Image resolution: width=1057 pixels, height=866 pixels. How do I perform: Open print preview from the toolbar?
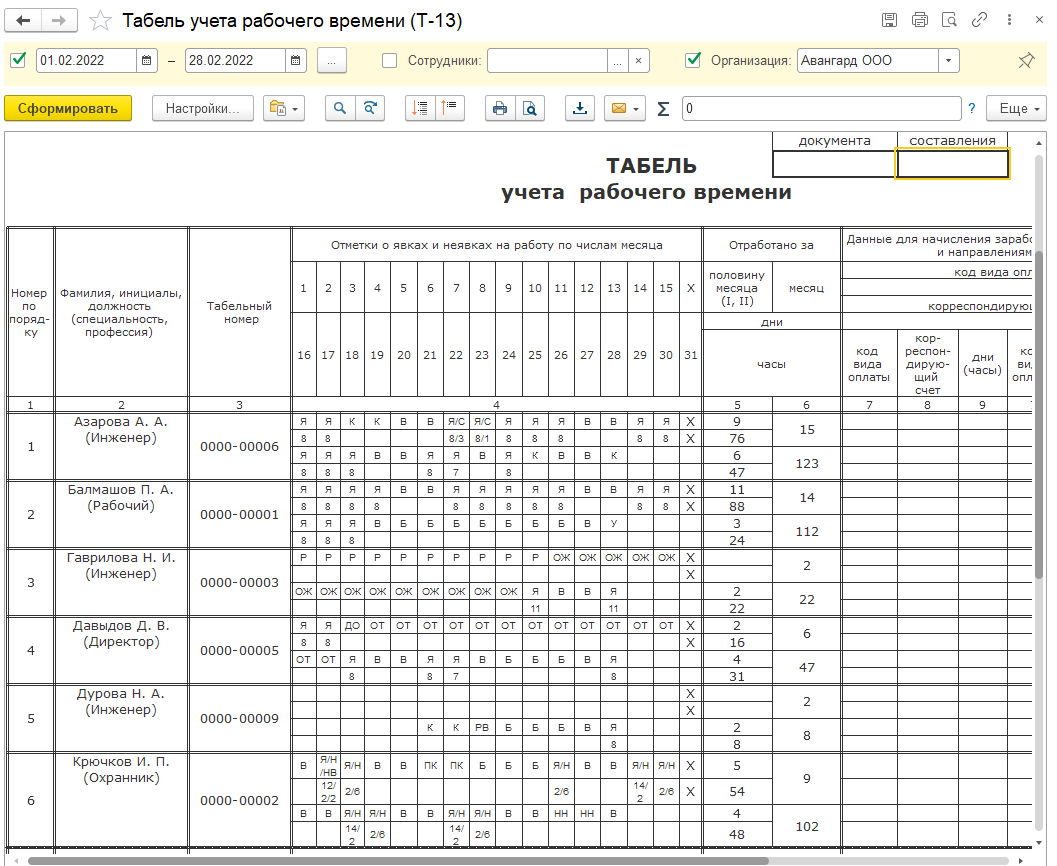530,109
